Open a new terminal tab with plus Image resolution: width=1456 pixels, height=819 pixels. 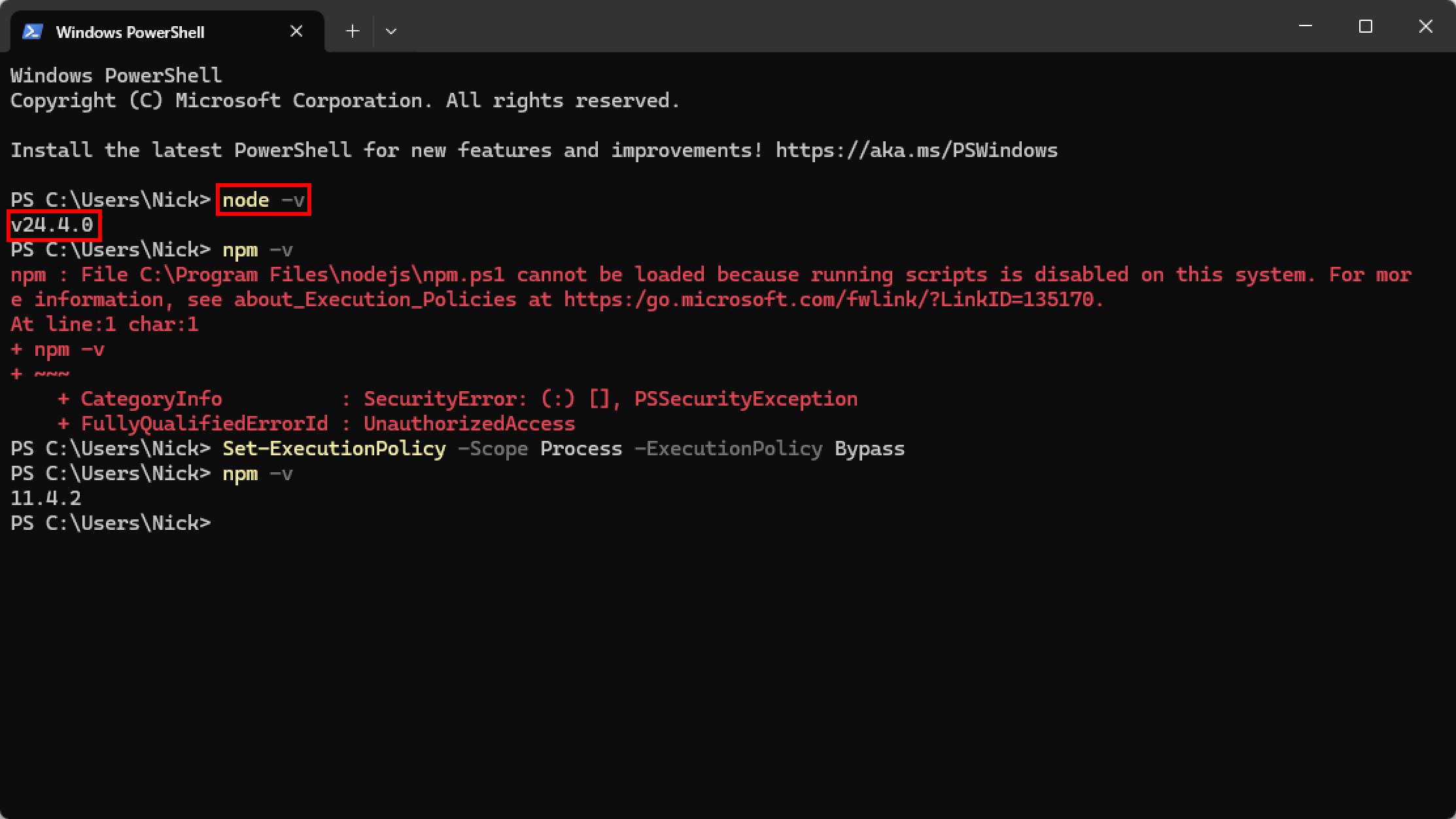(x=353, y=31)
